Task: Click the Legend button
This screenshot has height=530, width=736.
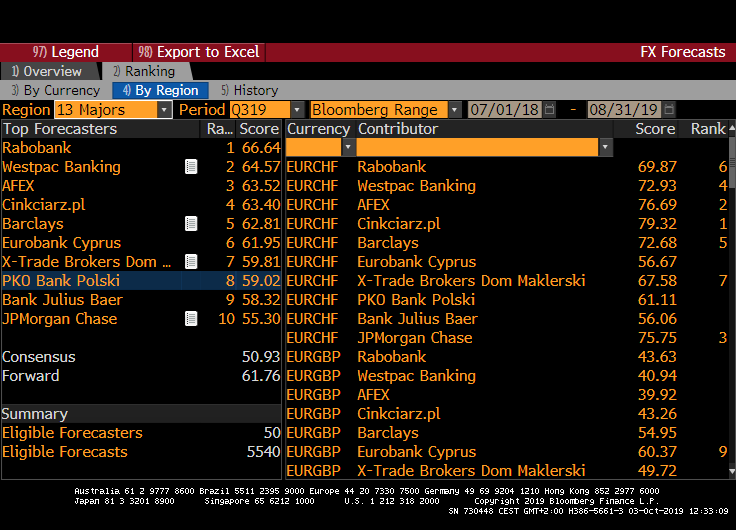Action: coord(66,52)
